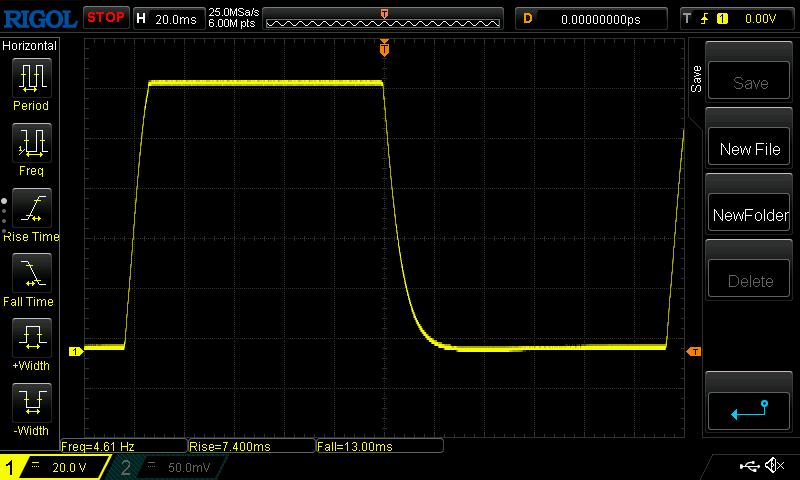Click the 6.00M pts memory depth readout

232,23
